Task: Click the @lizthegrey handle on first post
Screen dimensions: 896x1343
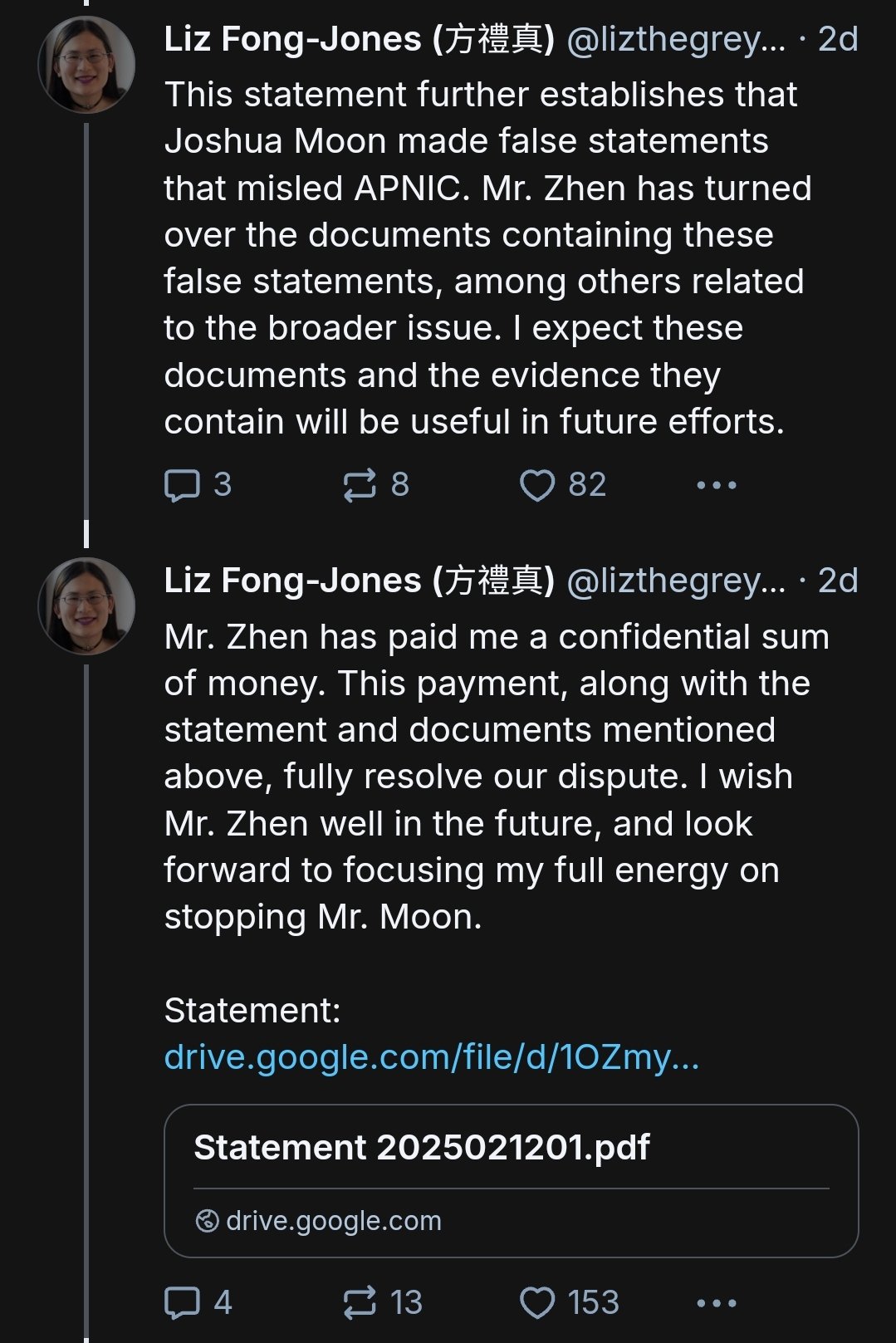Action: (675, 39)
